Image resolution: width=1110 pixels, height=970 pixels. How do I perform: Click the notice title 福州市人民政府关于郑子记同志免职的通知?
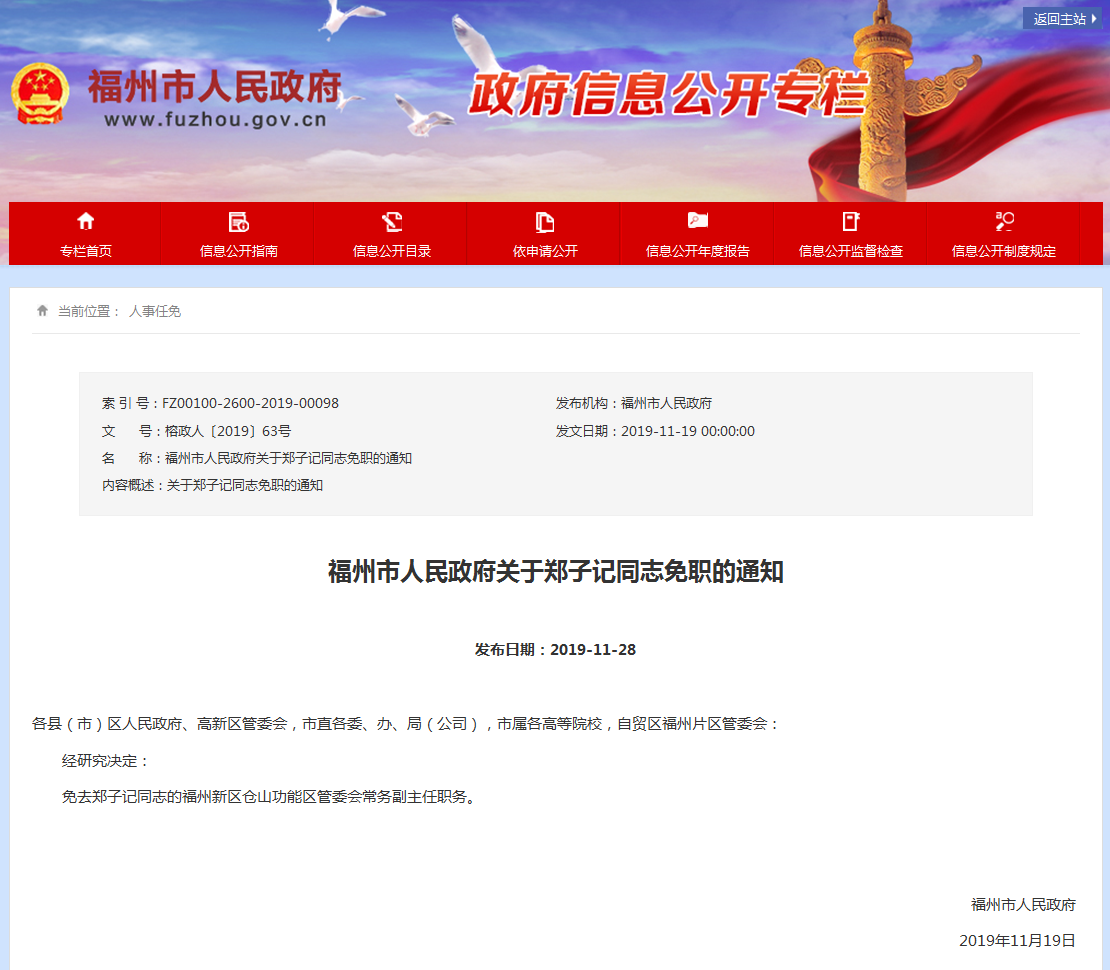555,570
